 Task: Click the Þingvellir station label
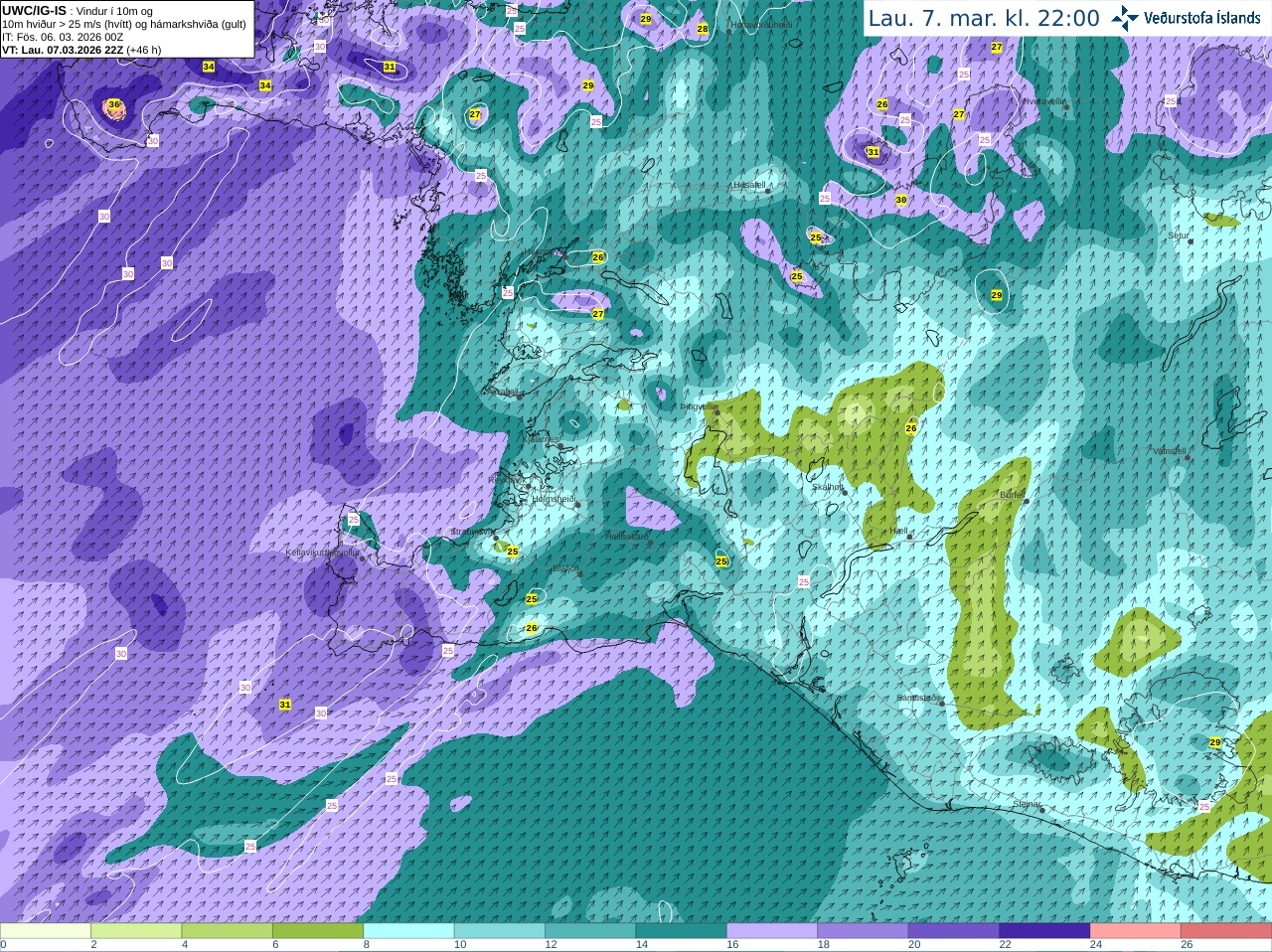coord(699,406)
